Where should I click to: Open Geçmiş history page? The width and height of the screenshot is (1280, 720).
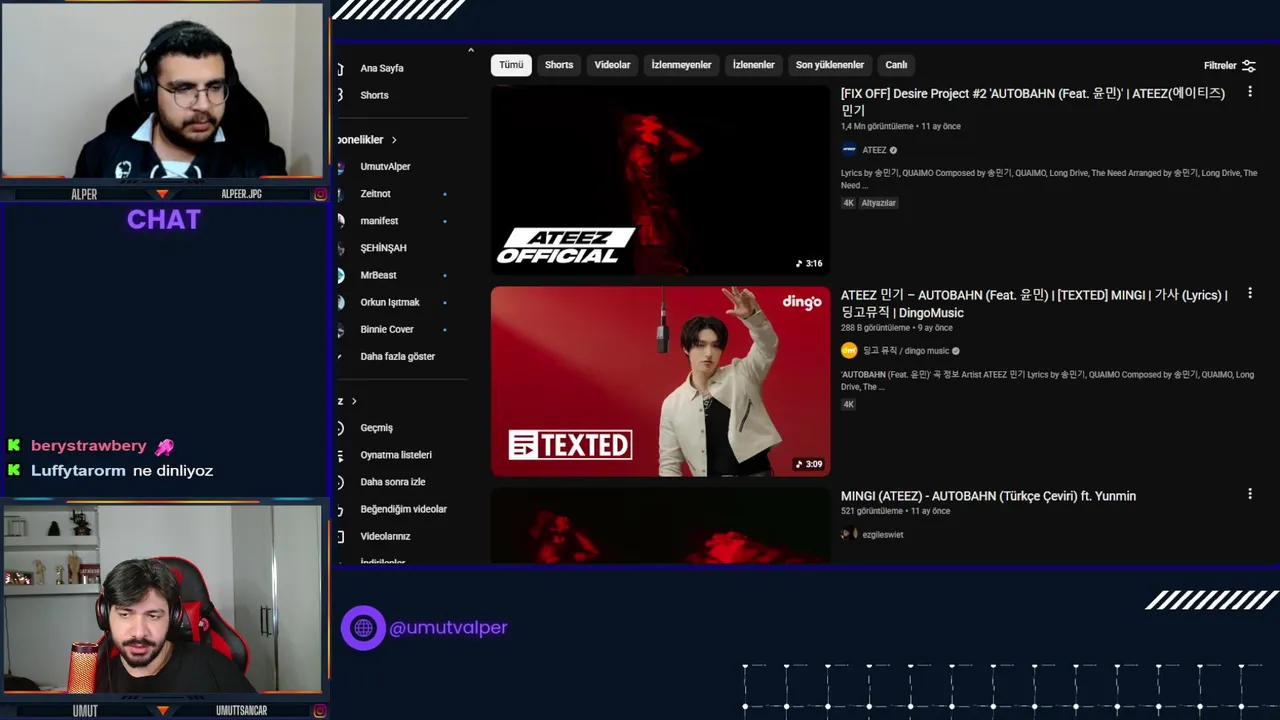[x=376, y=428]
